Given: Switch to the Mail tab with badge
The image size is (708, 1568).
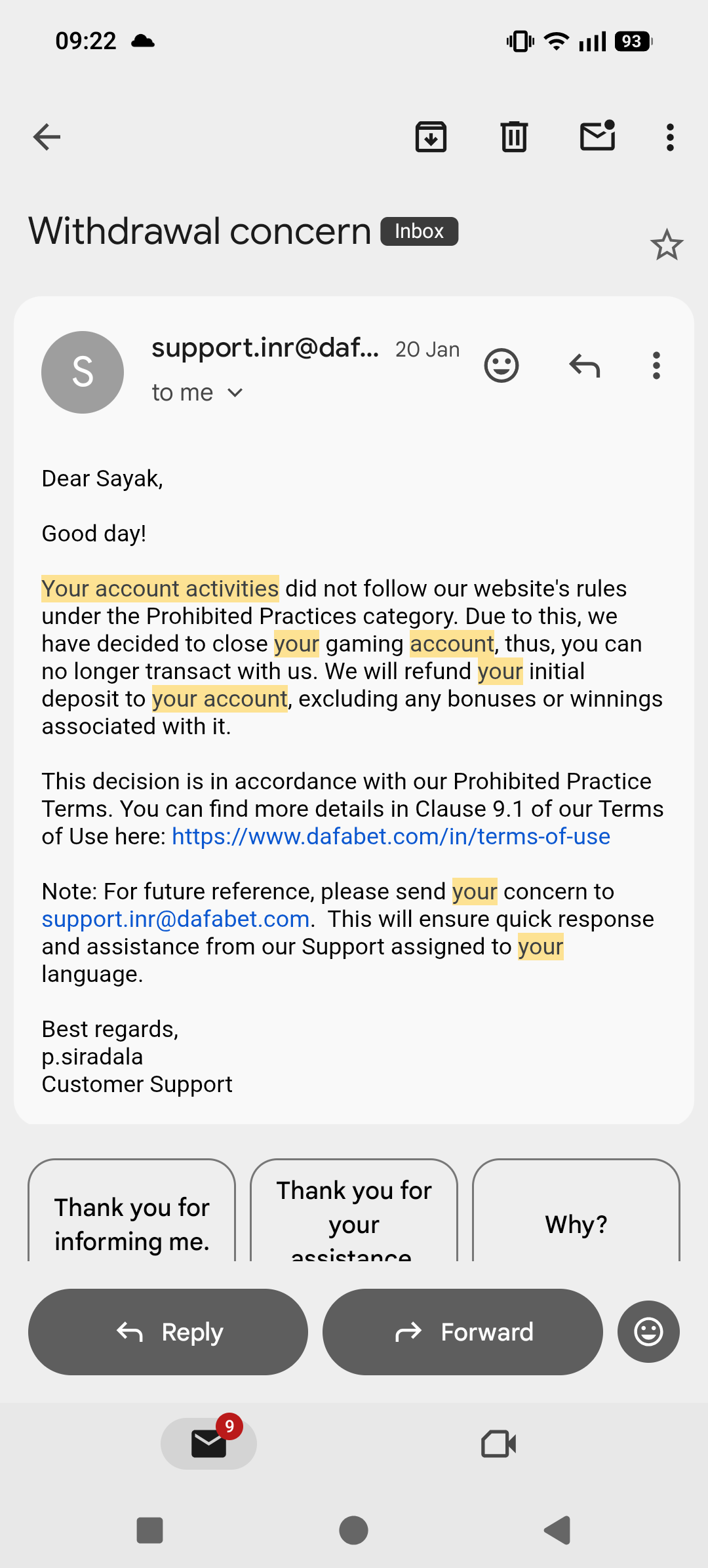Looking at the screenshot, I should click(208, 1443).
